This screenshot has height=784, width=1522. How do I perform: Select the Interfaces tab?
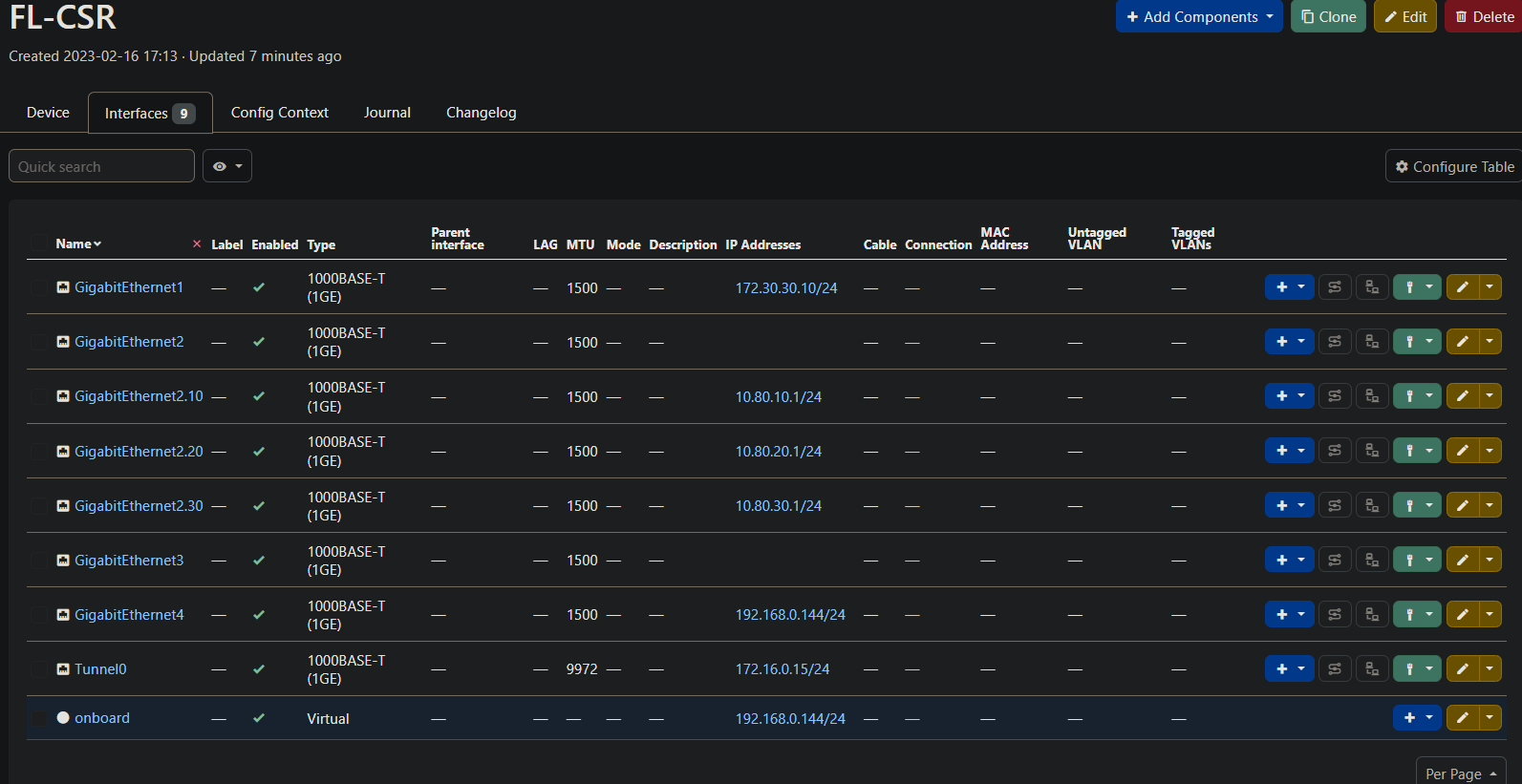(x=150, y=113)
